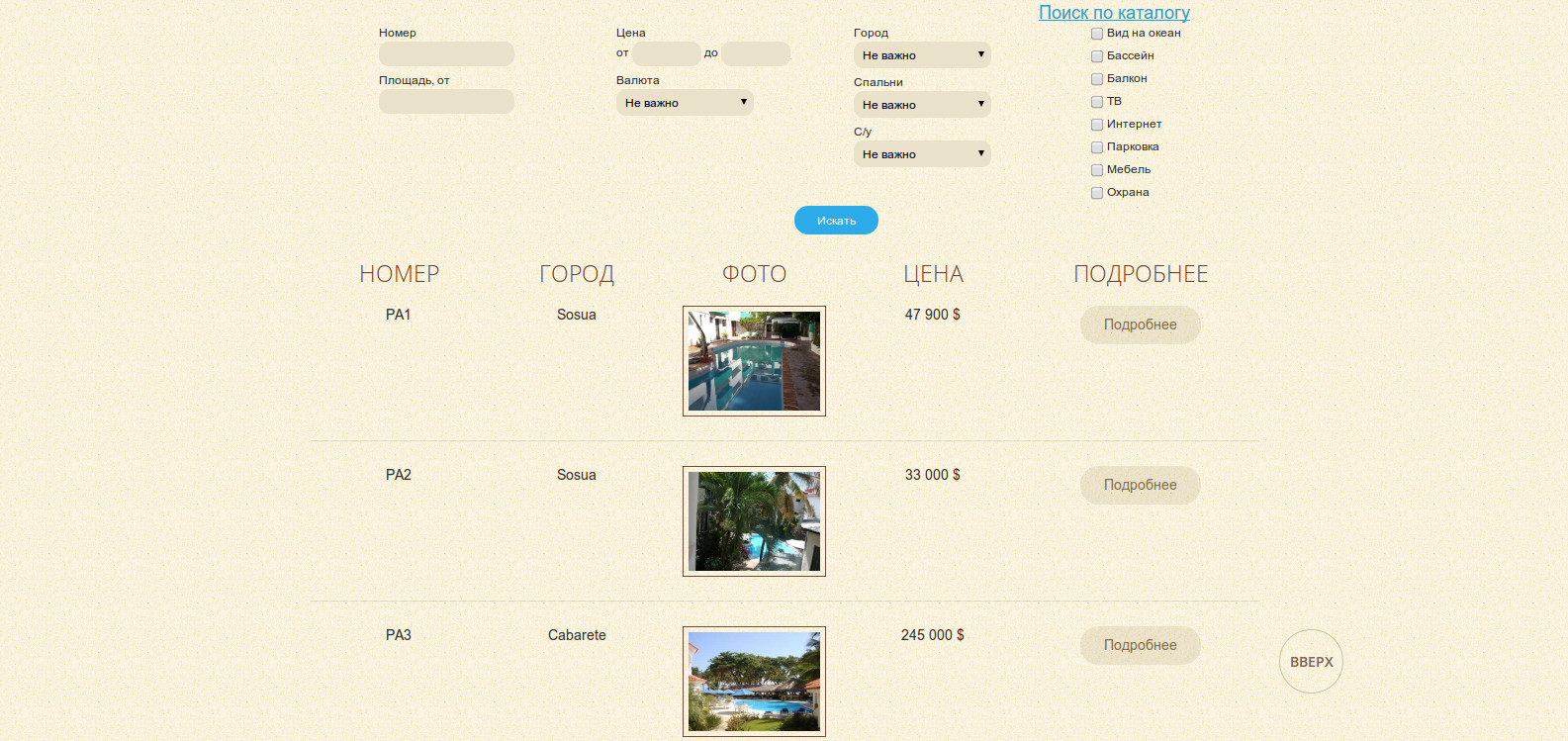Click Подробнее for listing PA2
The width and height of the screenshot is (1568, 741).
pyautogui.click(x=1140, y=485)
